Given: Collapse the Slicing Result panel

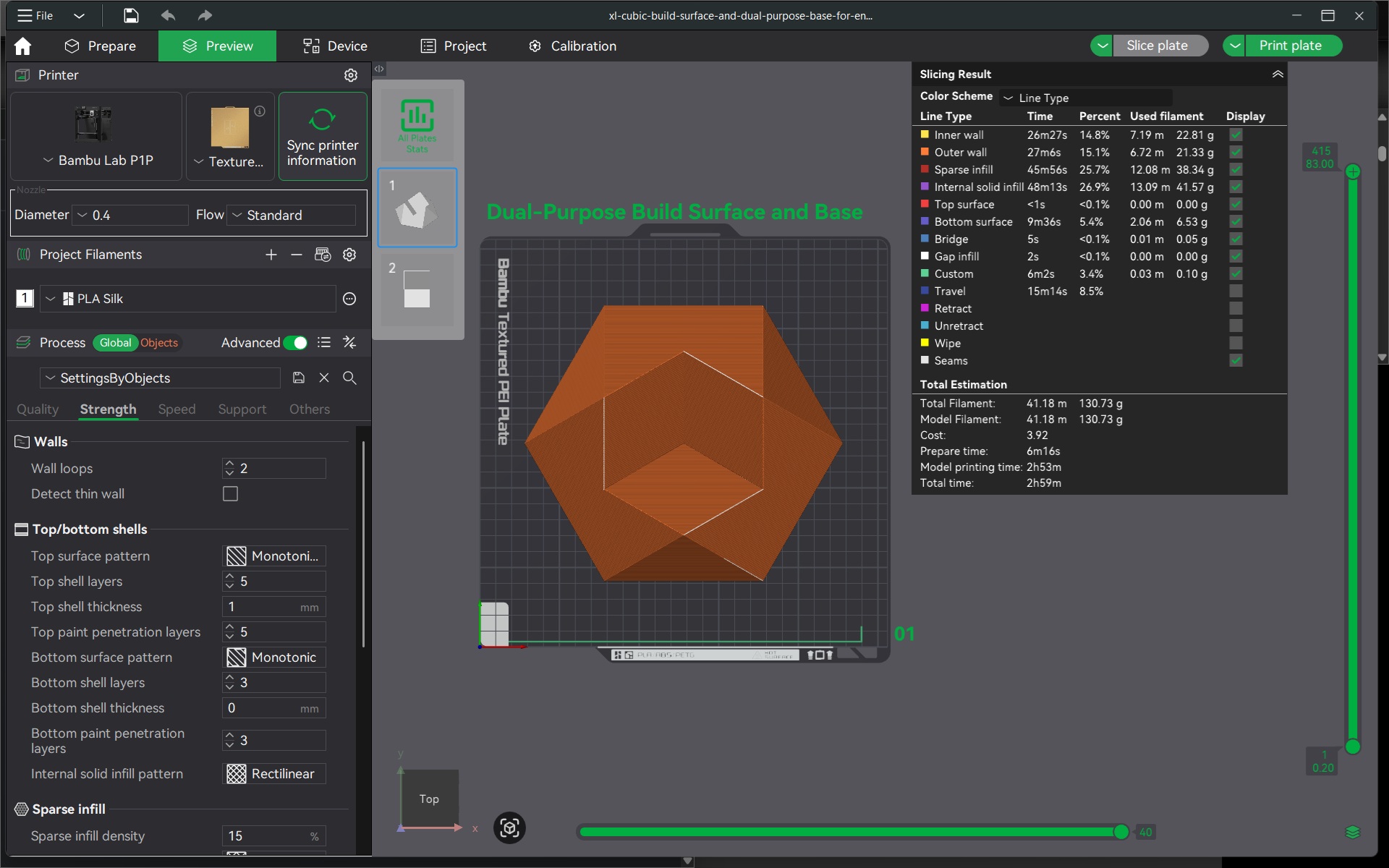Looking at the screenshot, I should coord(1278,74).
